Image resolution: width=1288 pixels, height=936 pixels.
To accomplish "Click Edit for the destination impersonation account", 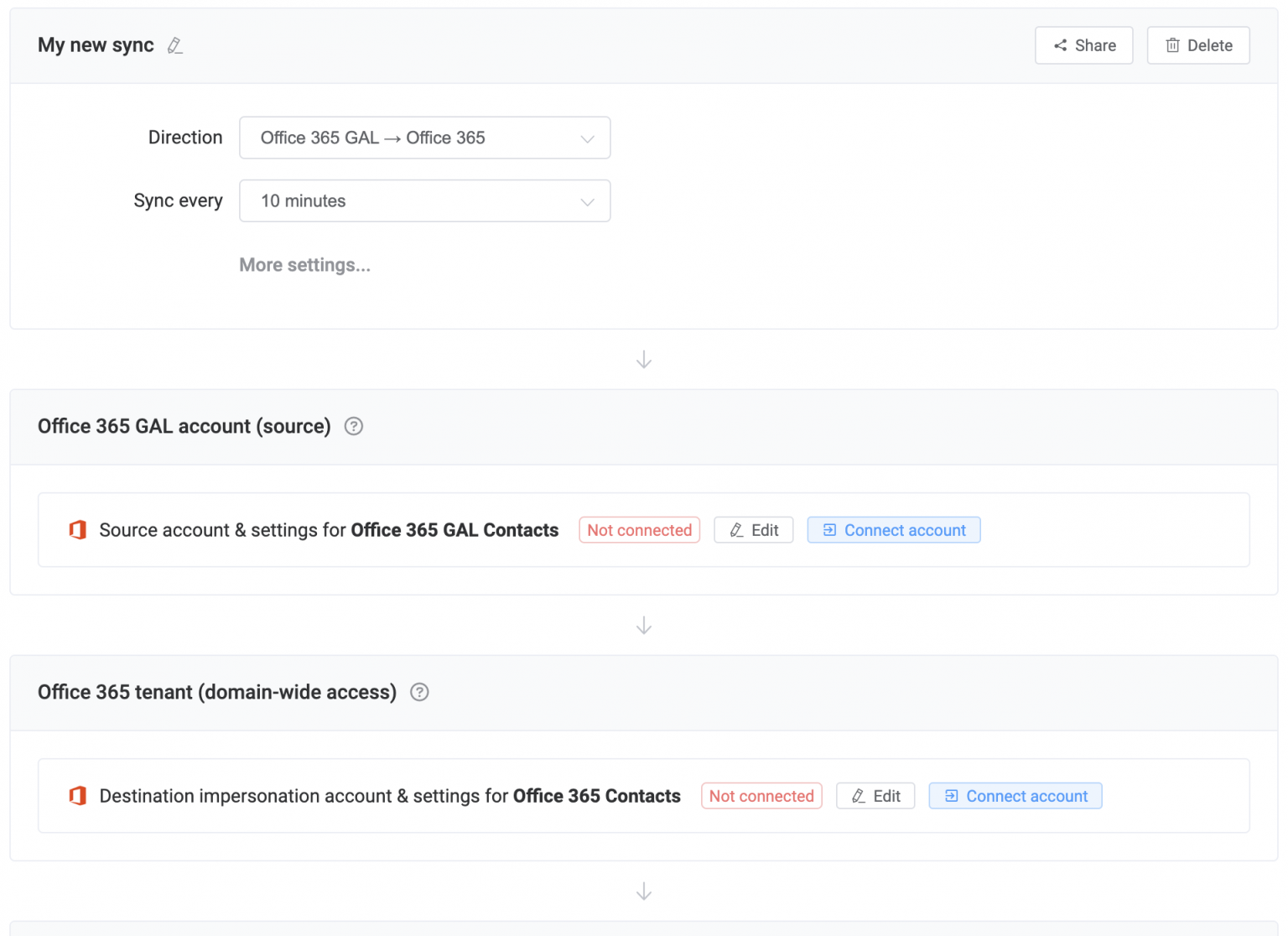I will 875,795.
